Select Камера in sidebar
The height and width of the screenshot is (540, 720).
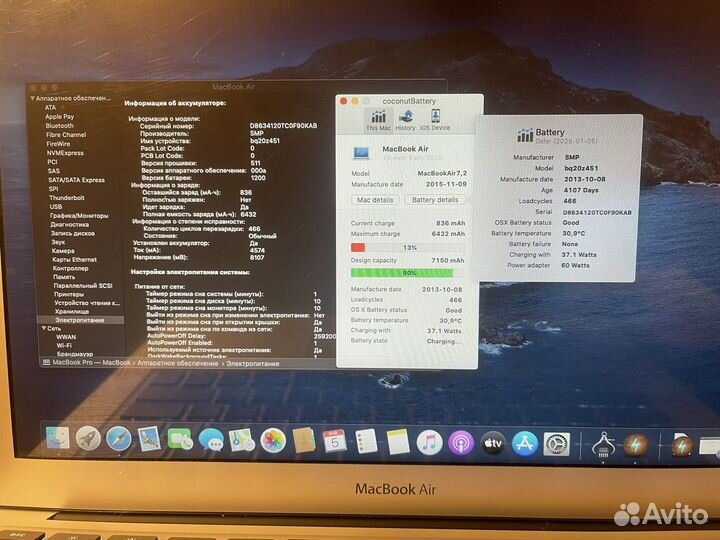(x=63, y=251)
